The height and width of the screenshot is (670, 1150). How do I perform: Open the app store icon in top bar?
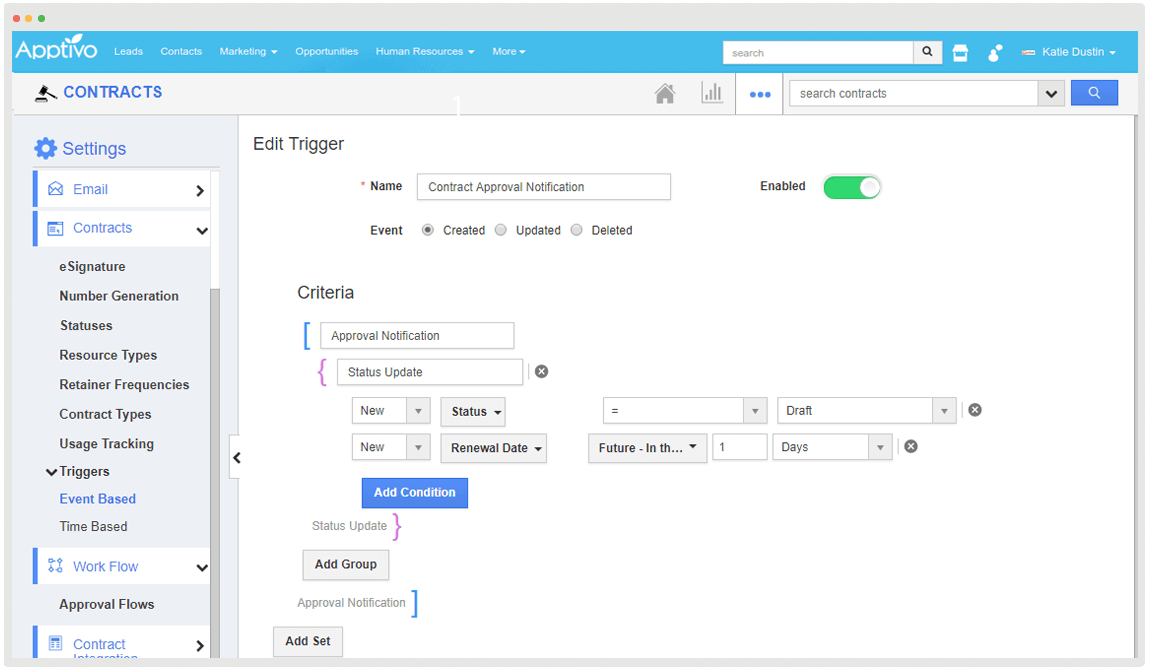[960, 53]
